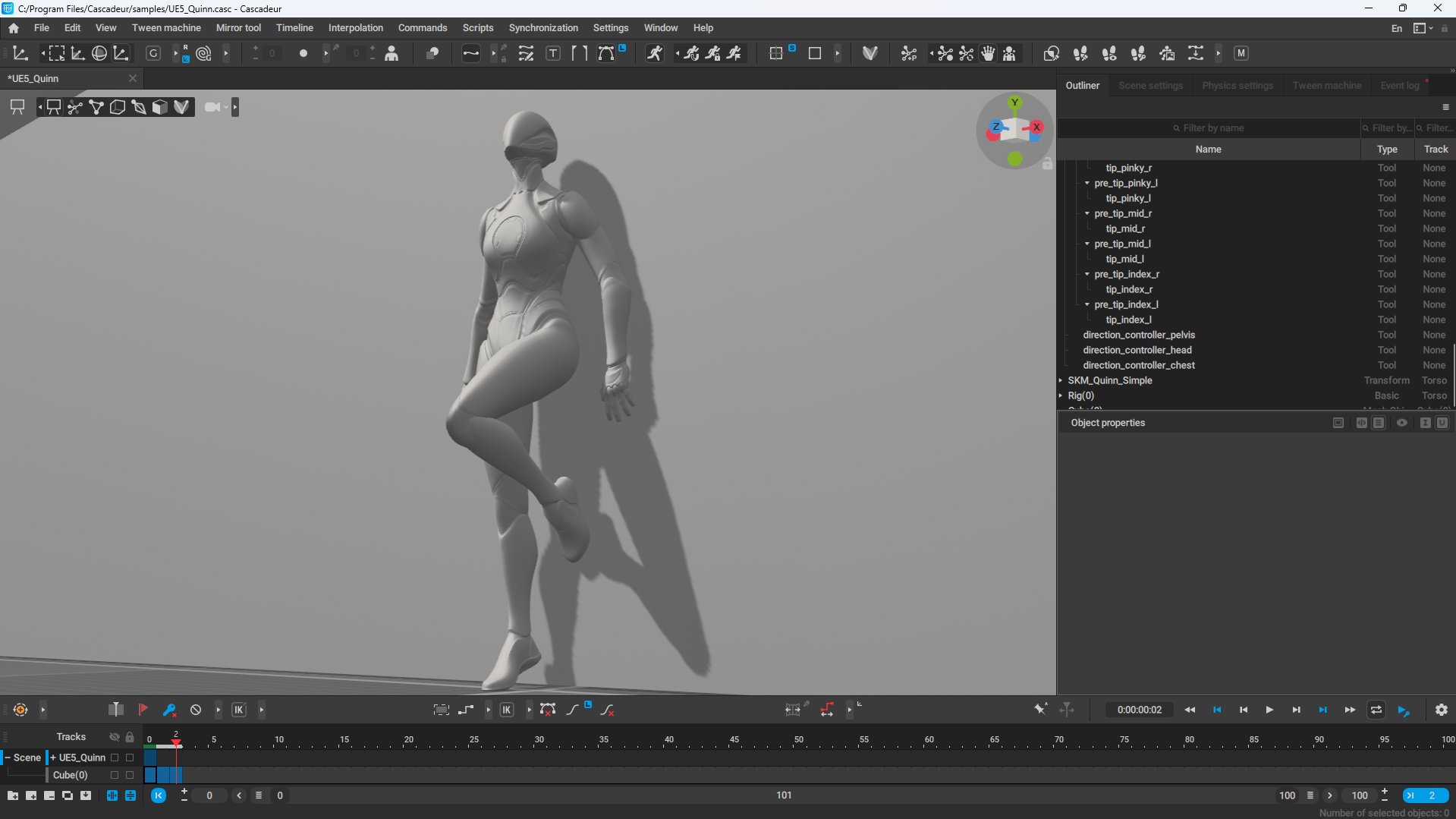Image resolution: width=1456 pixels, height=819 pixels.
Task: Collapse the pre_tip_pinky_l node
Action: (1087, 183)
